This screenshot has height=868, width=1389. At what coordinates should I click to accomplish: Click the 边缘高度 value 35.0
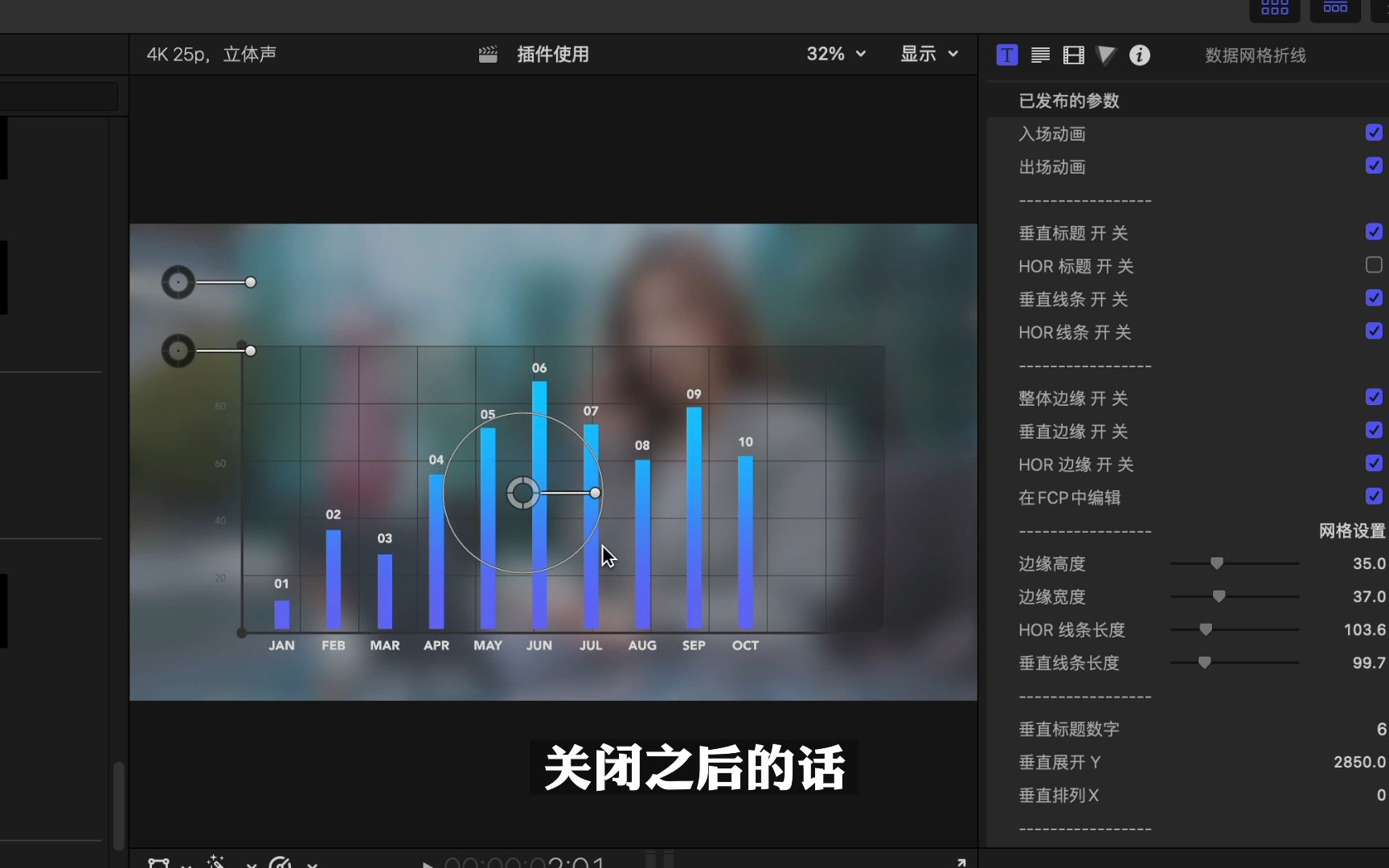tap(1369, 563)
